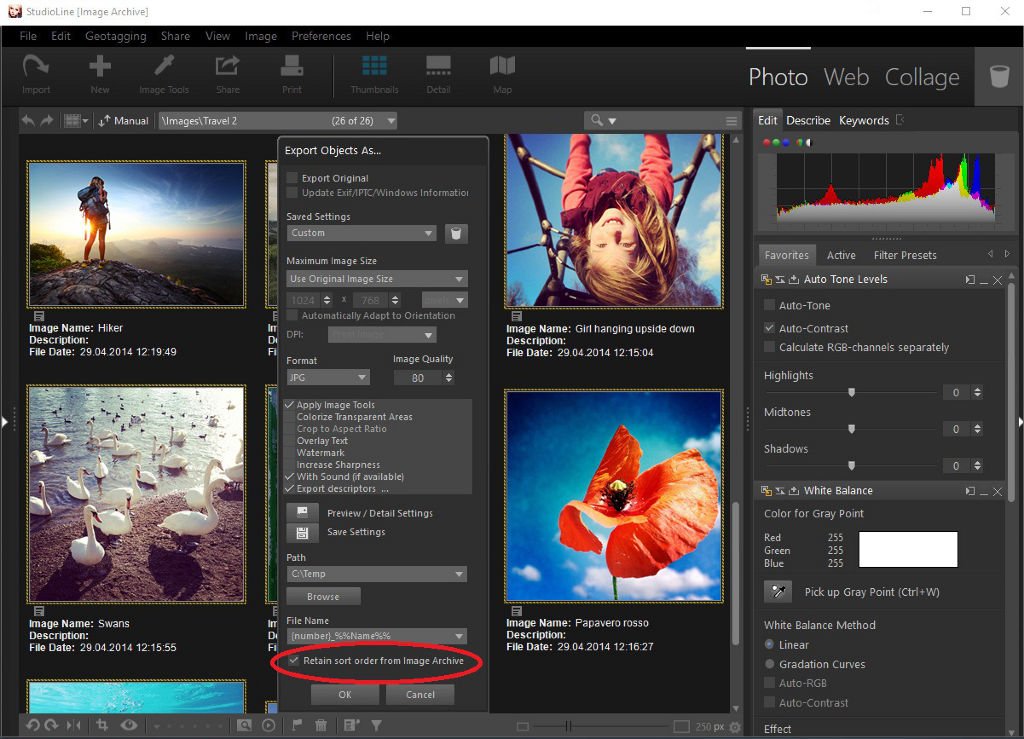Switch to Collage mode
1024x739 pixels.
(921, 77)
